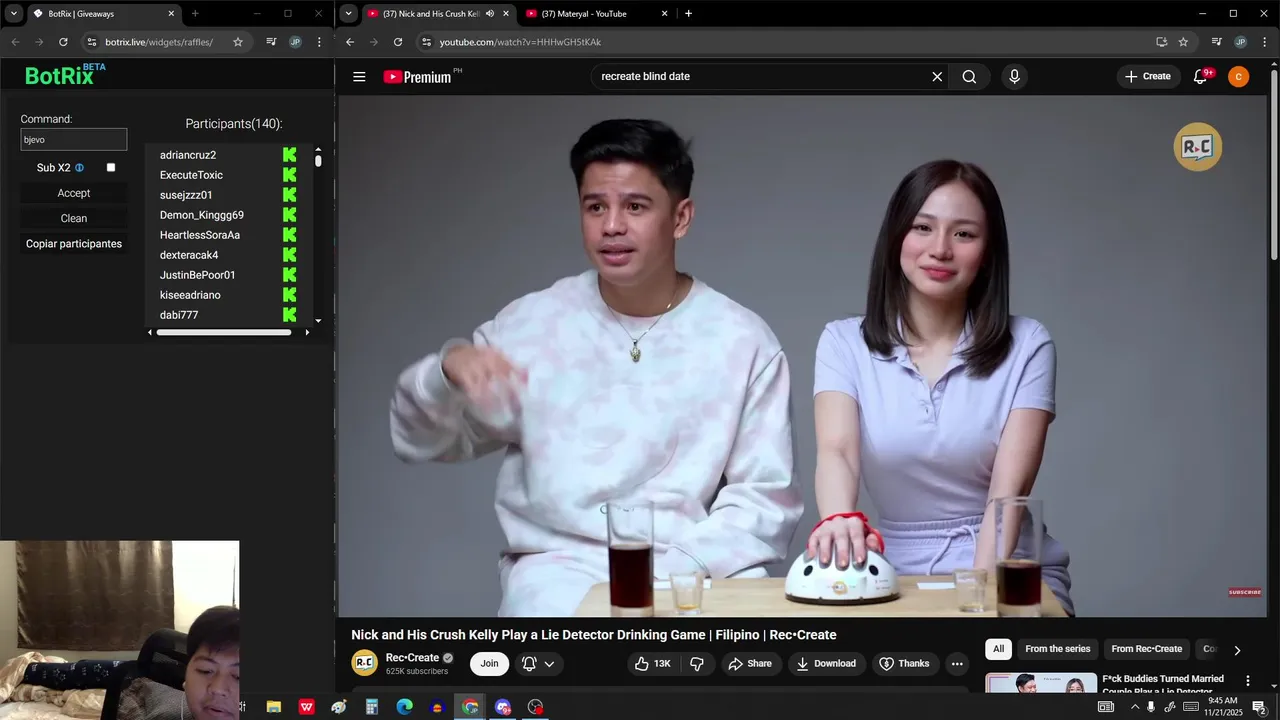Show hidden system tray icons

pos(1134,707)
